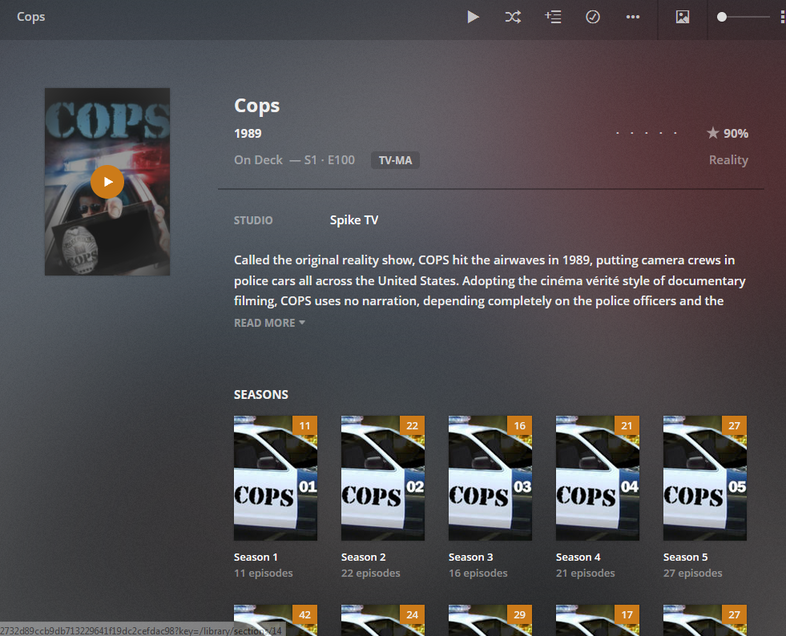Image resolution: width=786 pixels, height=636 pixels.
Task: Play the Cops show from toolbar
Action: [x=473, y=17]
